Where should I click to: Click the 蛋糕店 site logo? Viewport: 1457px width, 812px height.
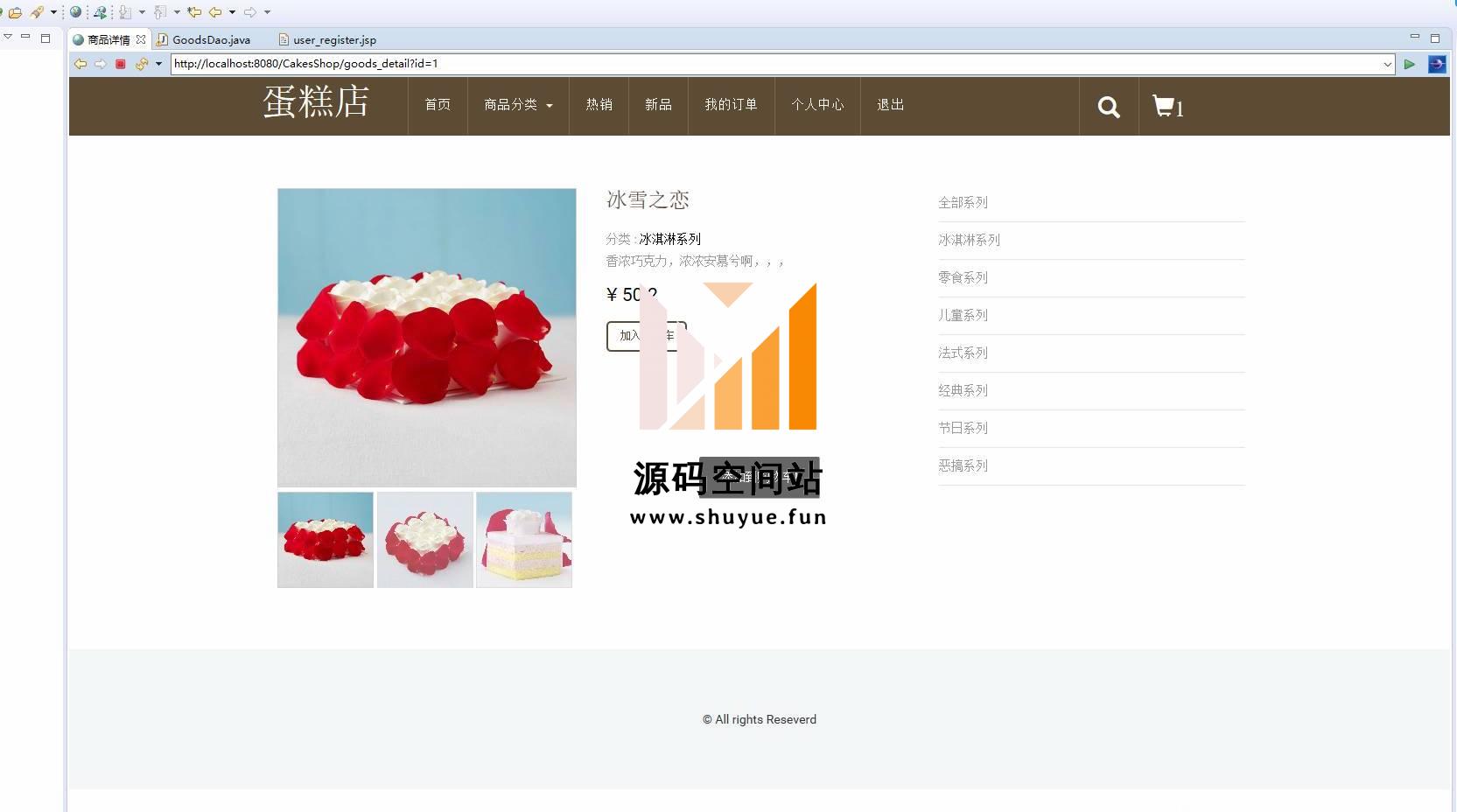coord(316,101)
